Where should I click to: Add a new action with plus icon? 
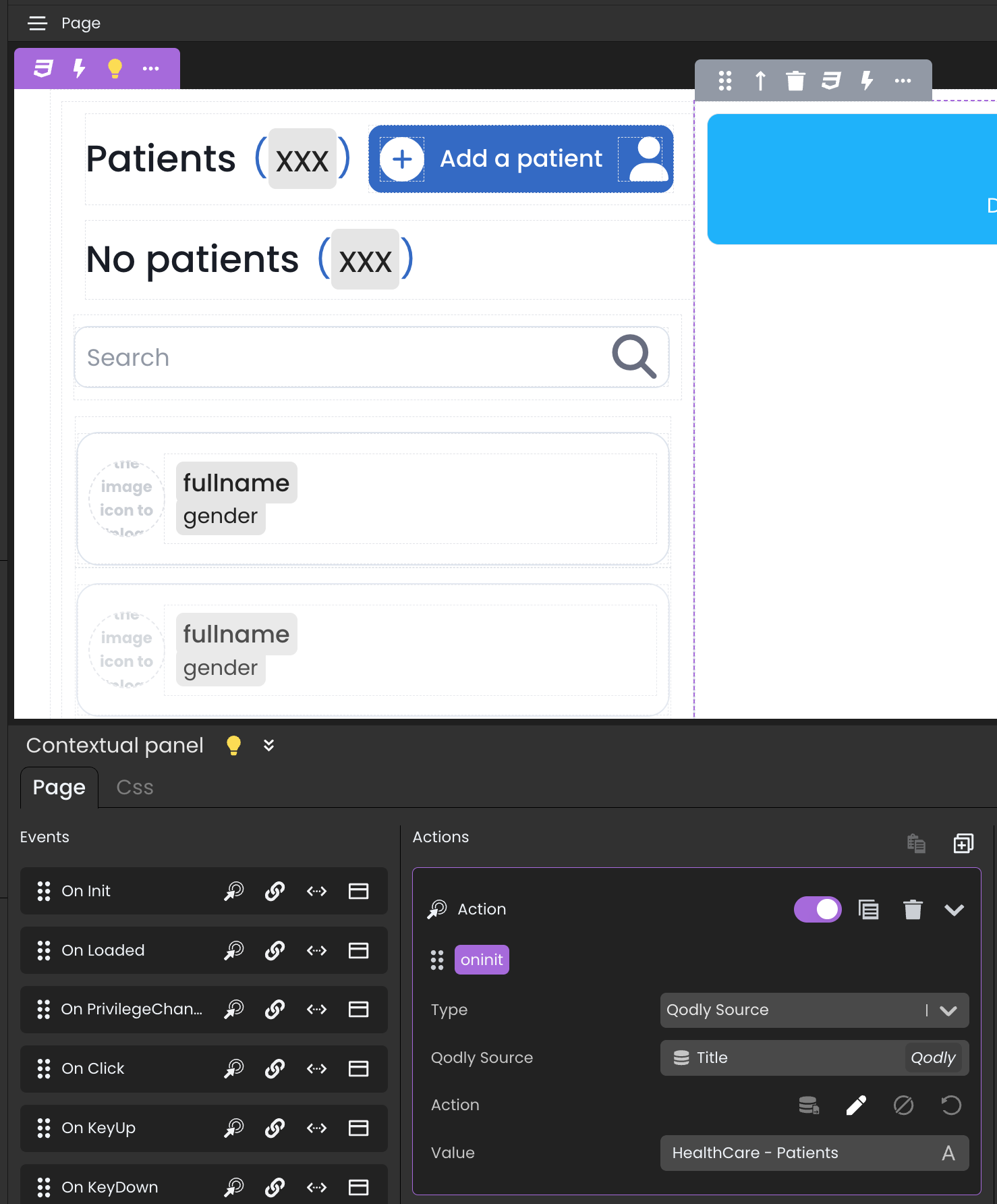(x=963, y=843)
